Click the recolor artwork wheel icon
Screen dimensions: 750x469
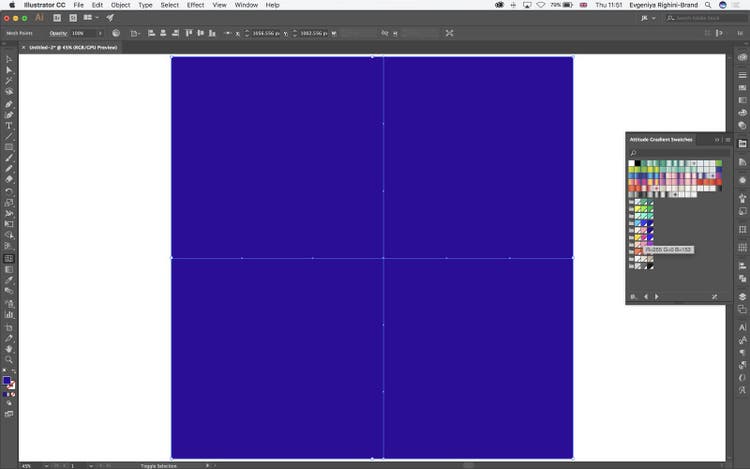(116, 33)
